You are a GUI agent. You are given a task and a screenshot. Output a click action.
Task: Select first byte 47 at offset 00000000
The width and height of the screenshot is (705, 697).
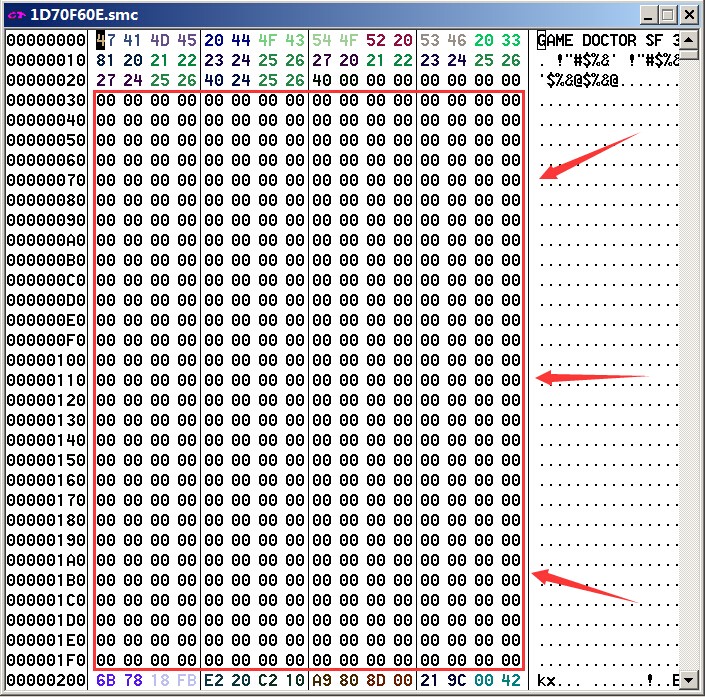pos(105,41)
